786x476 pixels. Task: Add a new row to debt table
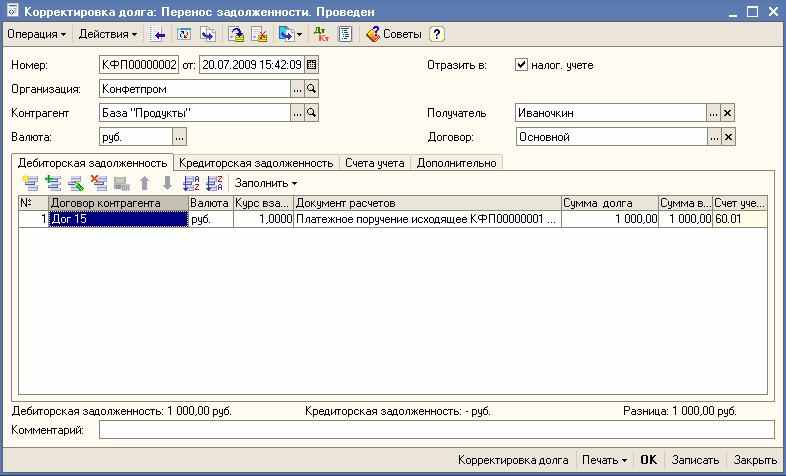coord(31,183)
